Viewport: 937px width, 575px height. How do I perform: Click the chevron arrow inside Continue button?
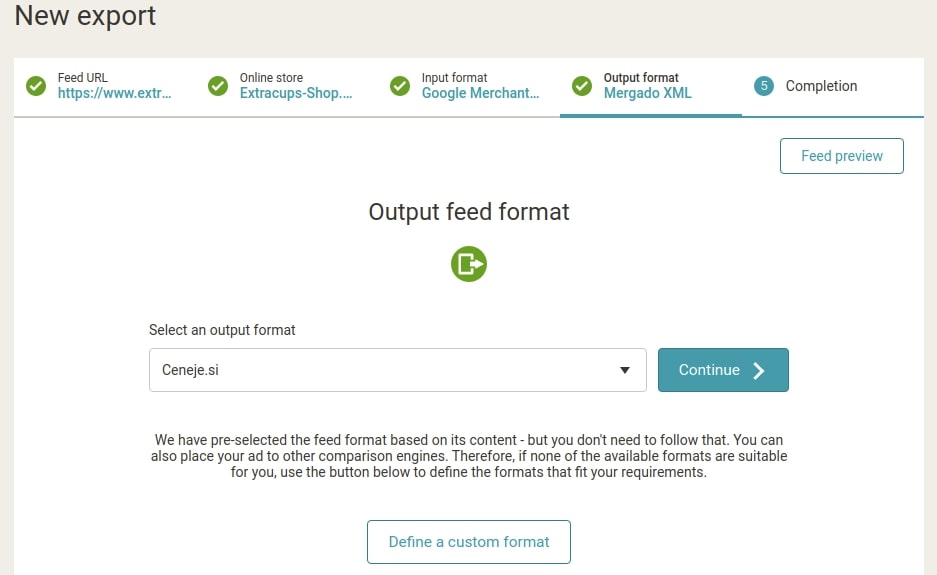[x=759, y=371]
